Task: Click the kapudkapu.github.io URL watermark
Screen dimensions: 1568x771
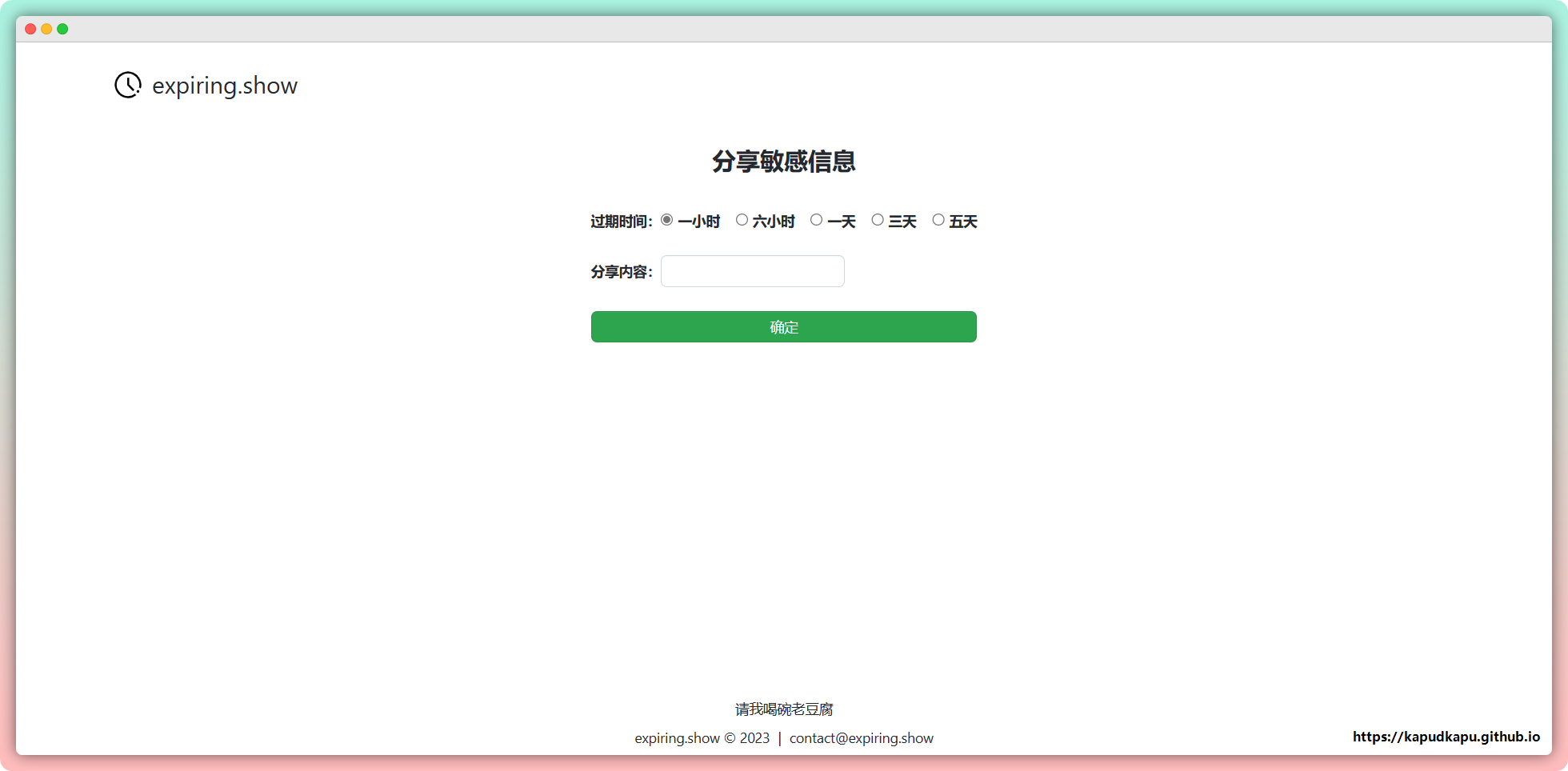Action: [x=1446, y=737]
